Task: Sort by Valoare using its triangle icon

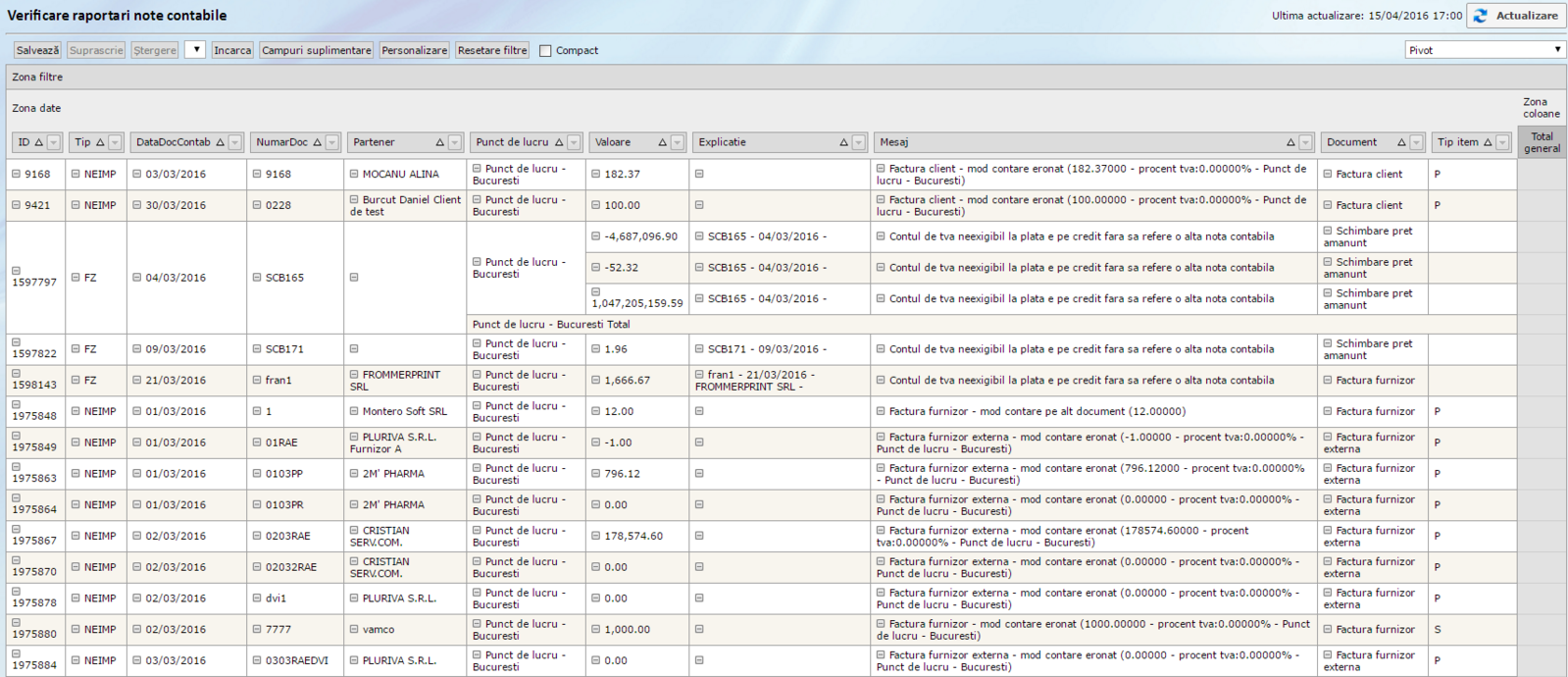Action: 662,142
